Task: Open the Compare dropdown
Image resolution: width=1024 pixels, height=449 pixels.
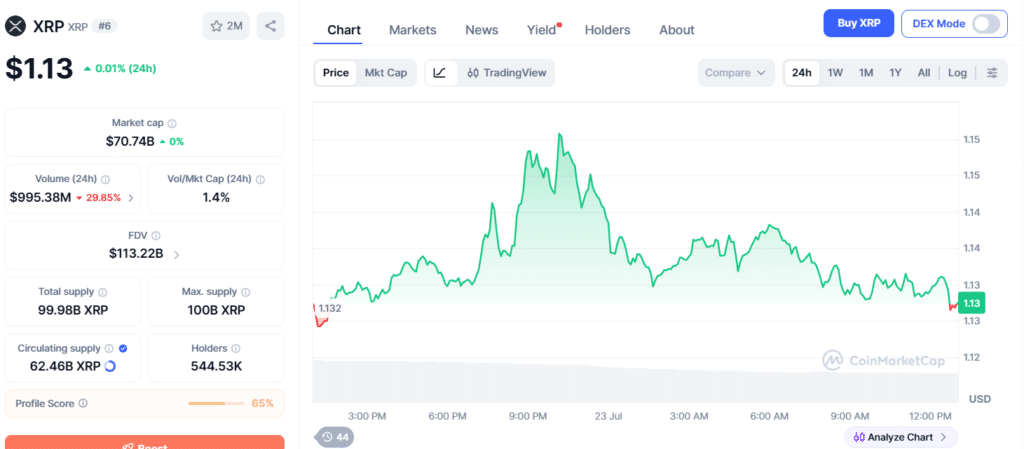Action: 735,72
